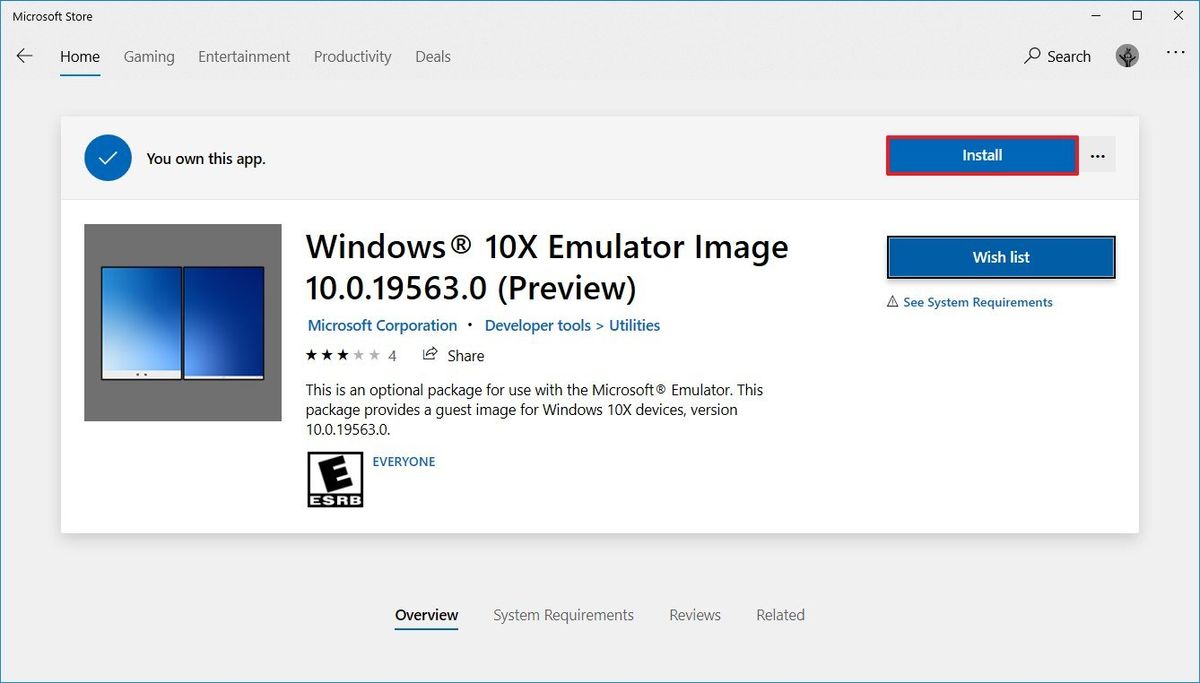Click the ESRB Everyone rating icon
This screenshot has width=1200, height=683.
point(335,479)
